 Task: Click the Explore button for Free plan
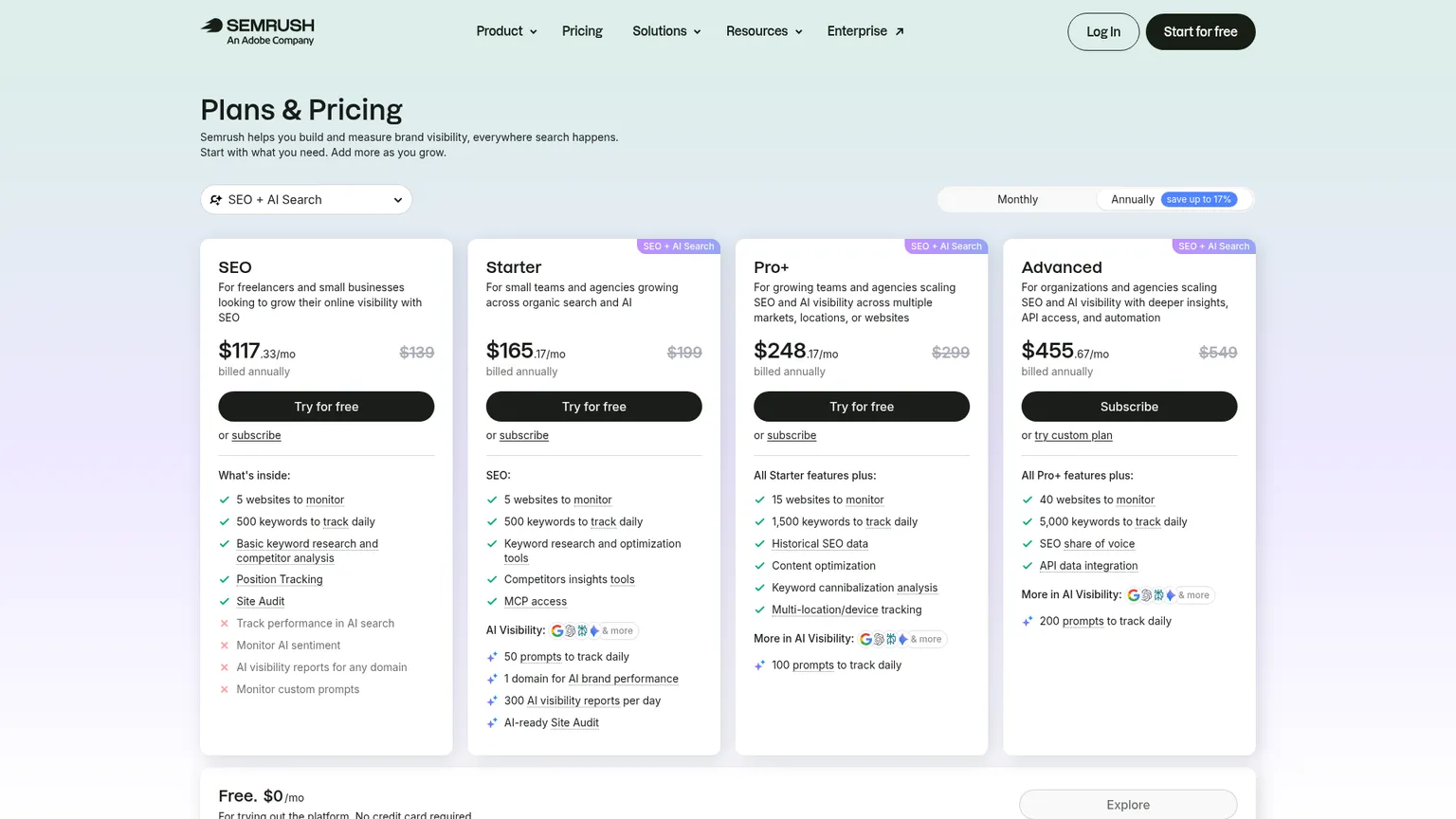(x=1128, y=805)
